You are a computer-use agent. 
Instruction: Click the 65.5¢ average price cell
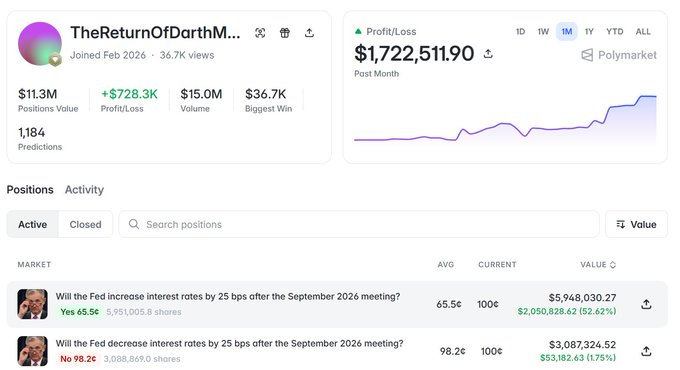[449, 305]
